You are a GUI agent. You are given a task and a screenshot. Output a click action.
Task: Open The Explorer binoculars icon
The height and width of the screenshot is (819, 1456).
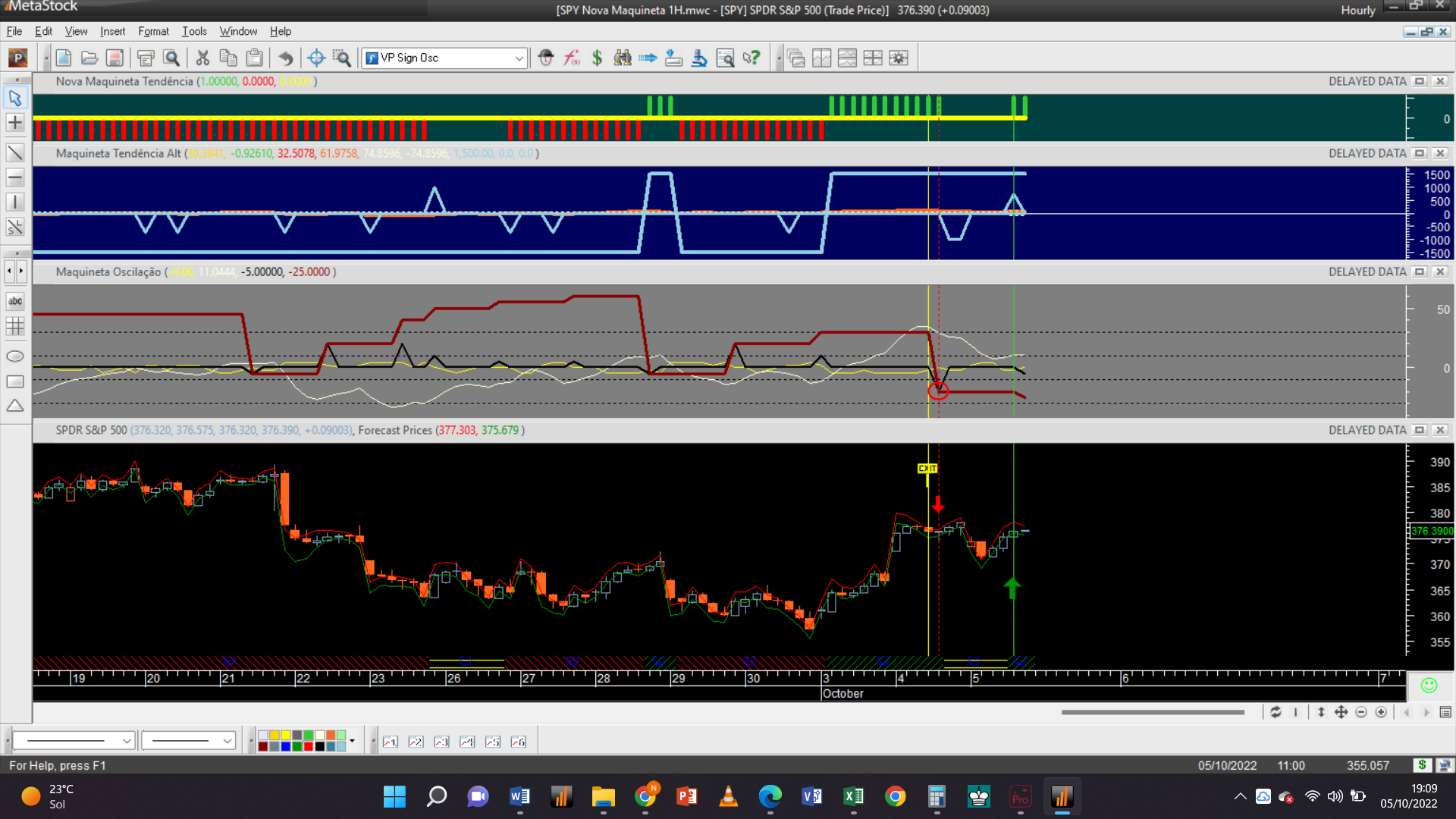623,58
